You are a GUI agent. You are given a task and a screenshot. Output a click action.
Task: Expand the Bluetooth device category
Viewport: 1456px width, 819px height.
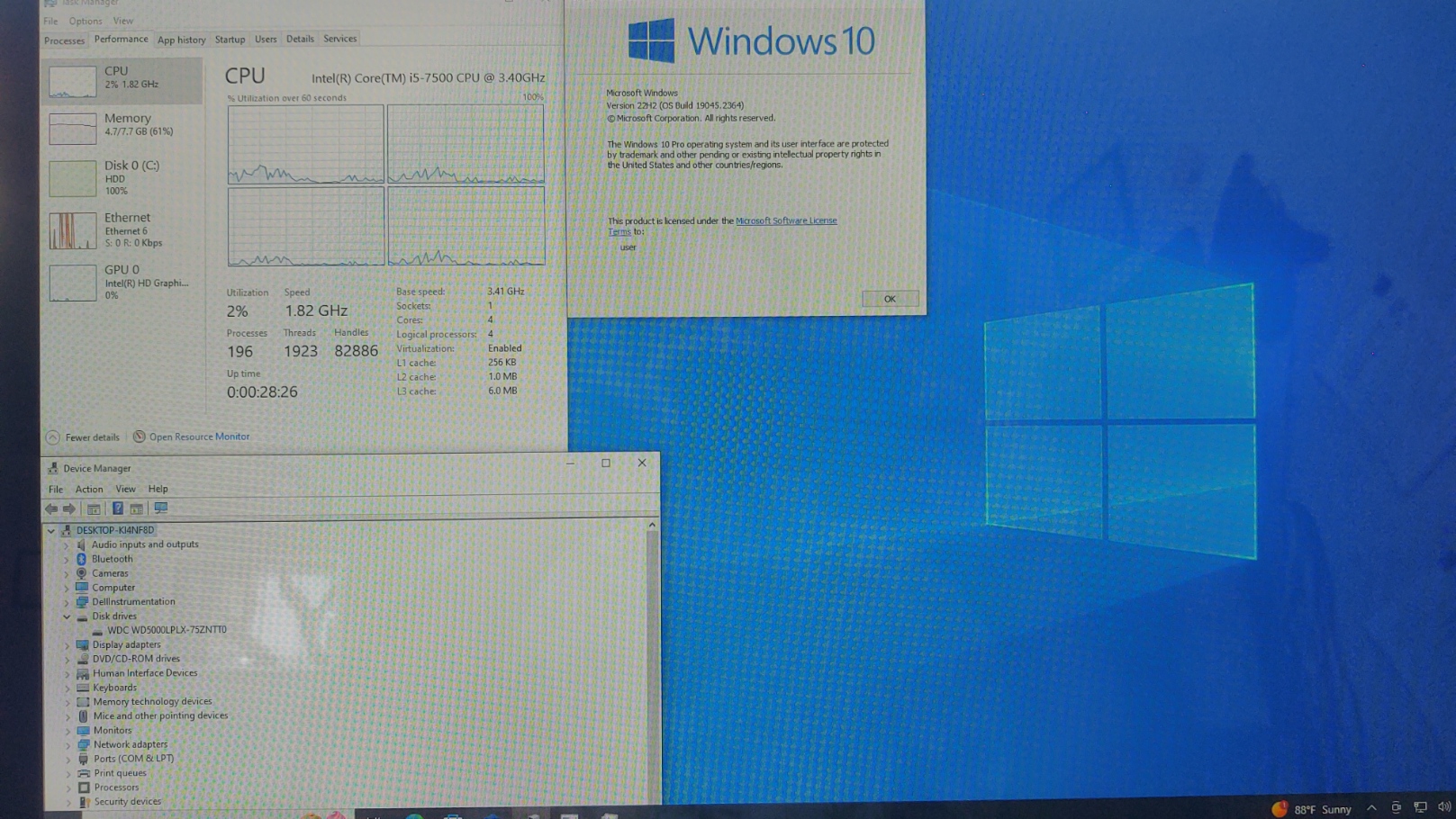tap(66, 559)
